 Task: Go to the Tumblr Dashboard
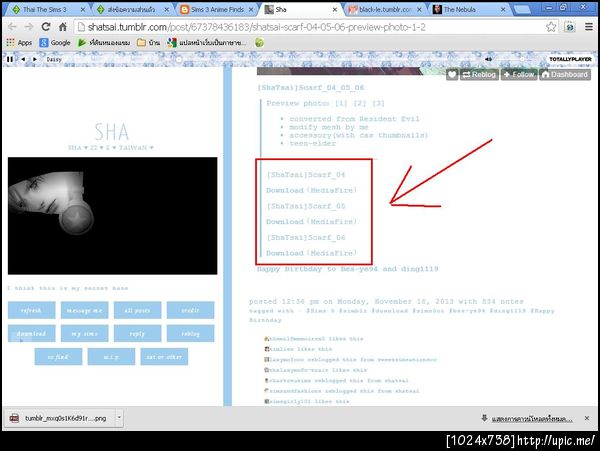click(565, 75)
